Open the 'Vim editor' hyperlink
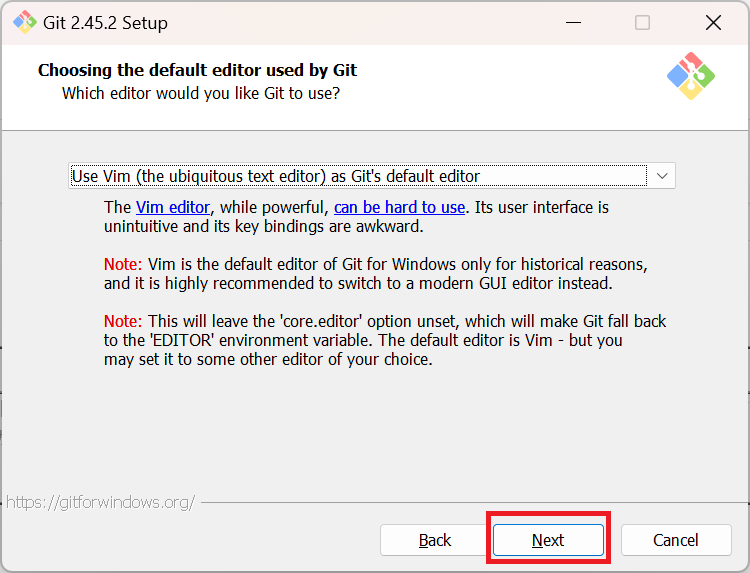Image resolution: width=750 pixels, height=573 pixels. tap(173, 207)
